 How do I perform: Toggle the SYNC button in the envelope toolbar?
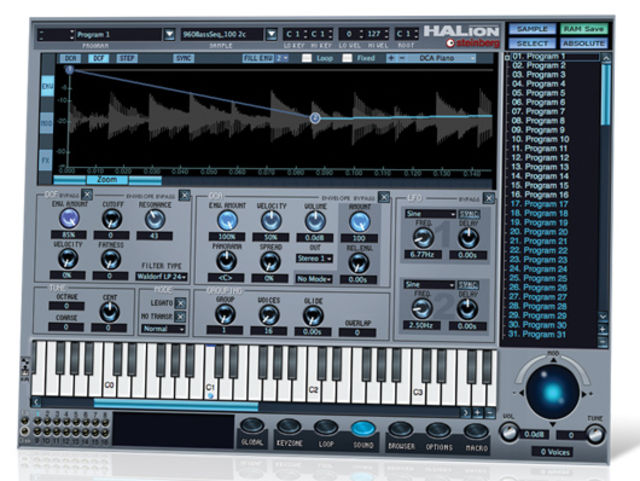coord(184,58)
